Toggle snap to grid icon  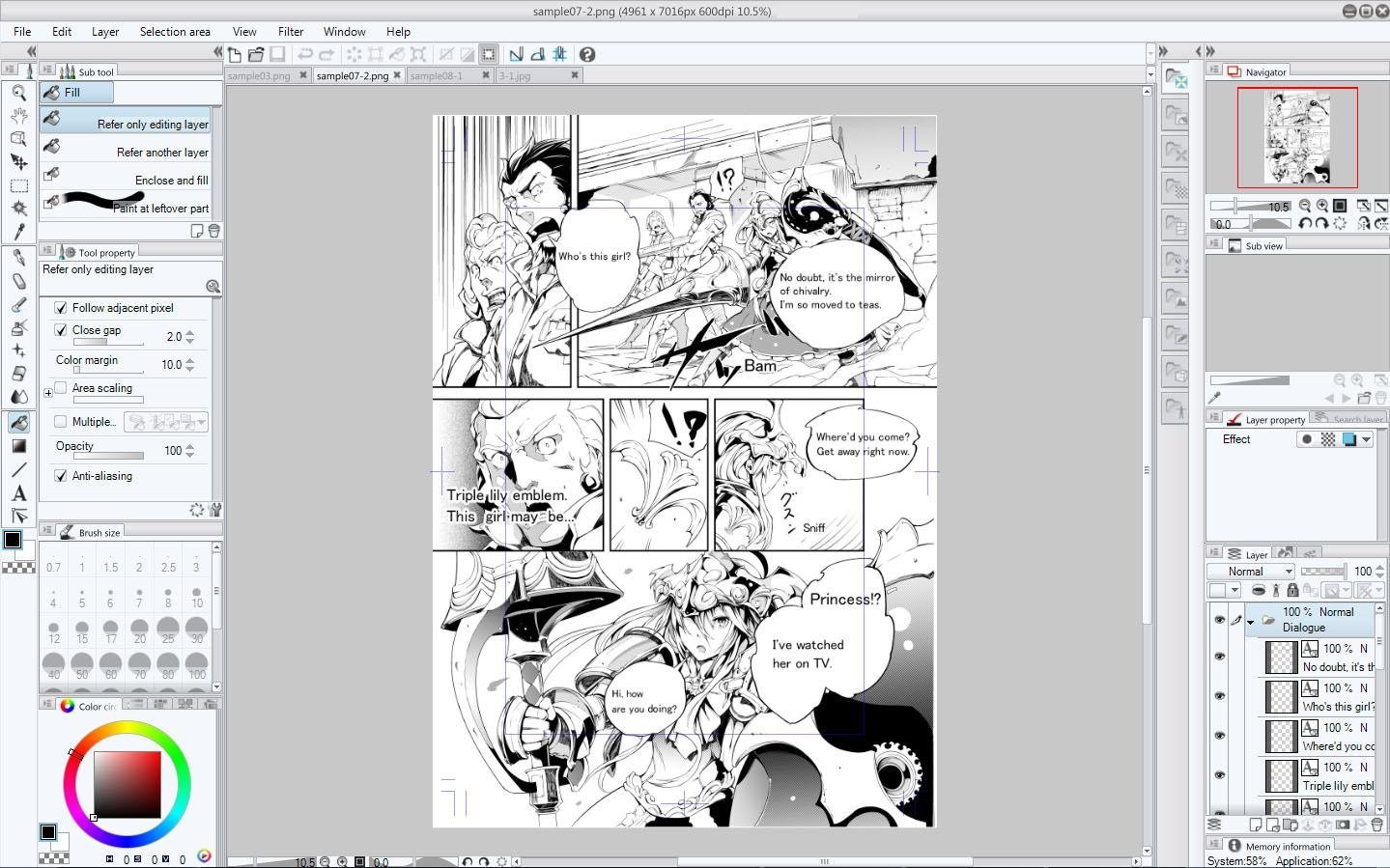559,55
